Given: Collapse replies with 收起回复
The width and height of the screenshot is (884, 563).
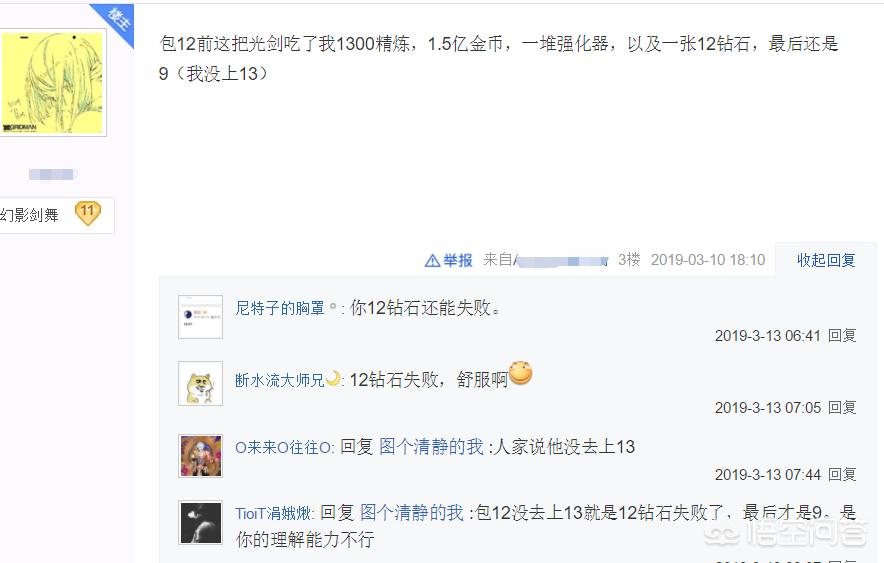Looking at the screenshot, I should (x=826, y=260).
